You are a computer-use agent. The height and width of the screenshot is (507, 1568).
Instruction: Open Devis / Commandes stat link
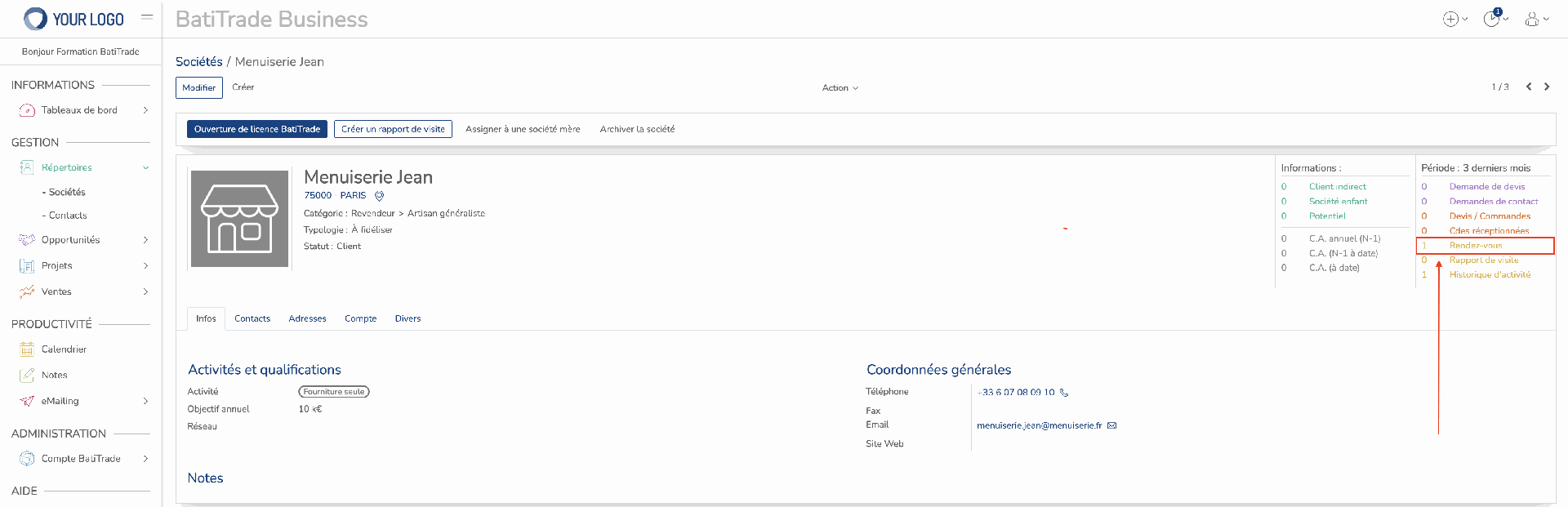[x=1490, y=216]
